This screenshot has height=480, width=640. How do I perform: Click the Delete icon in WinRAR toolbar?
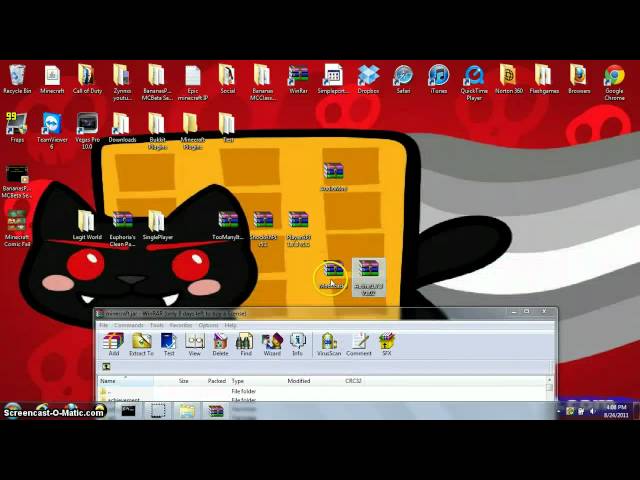point(220,344)
